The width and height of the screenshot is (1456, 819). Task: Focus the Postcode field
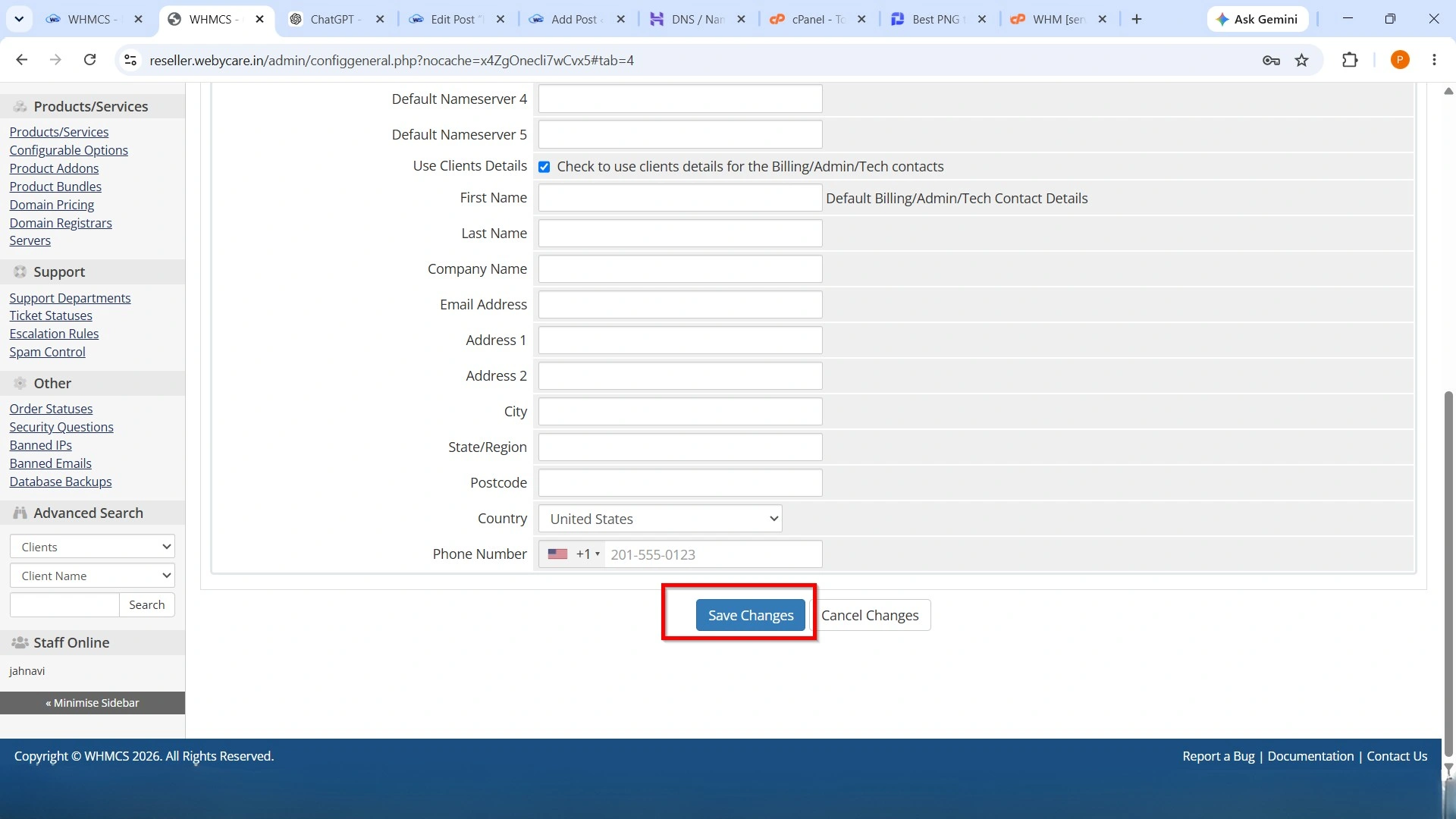point(680,483)
